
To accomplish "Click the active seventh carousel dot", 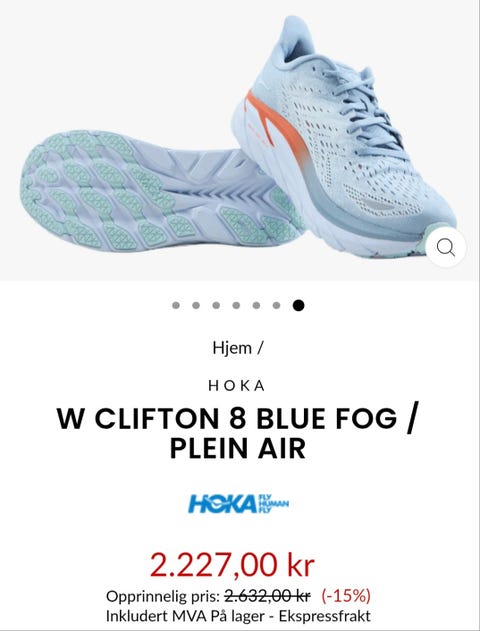I will pyautogui.click(x=299, y=305).
